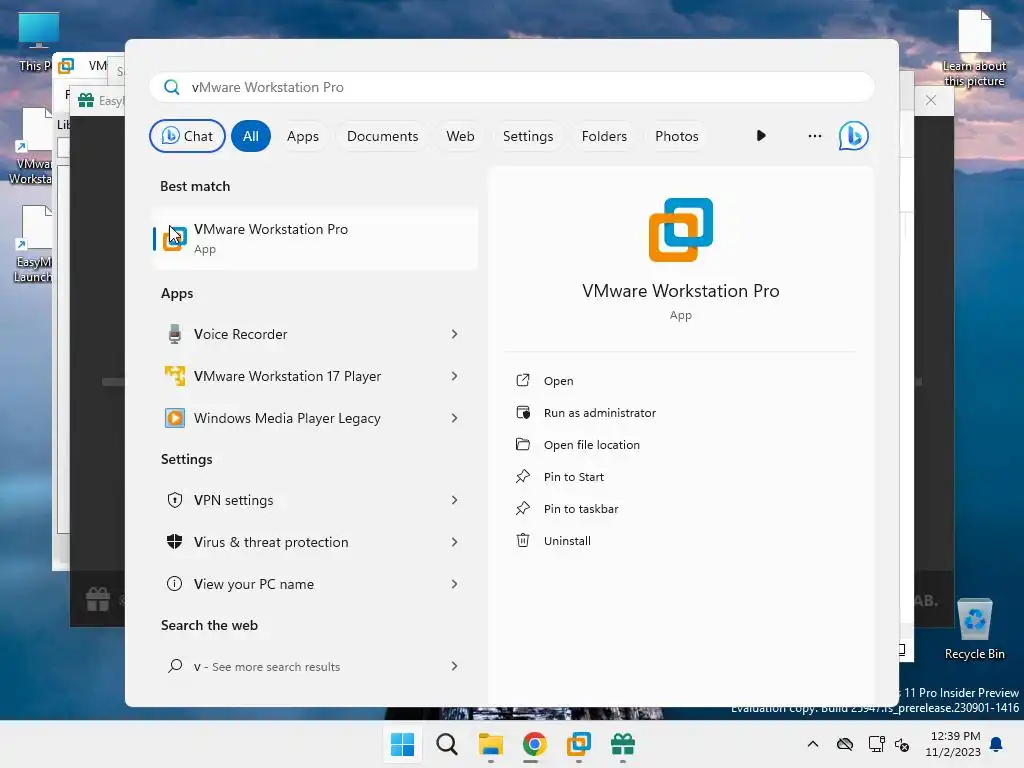1024x768 pixels.
Task: Select the Recycle Bin desktop icon
Action: [974, 629]
